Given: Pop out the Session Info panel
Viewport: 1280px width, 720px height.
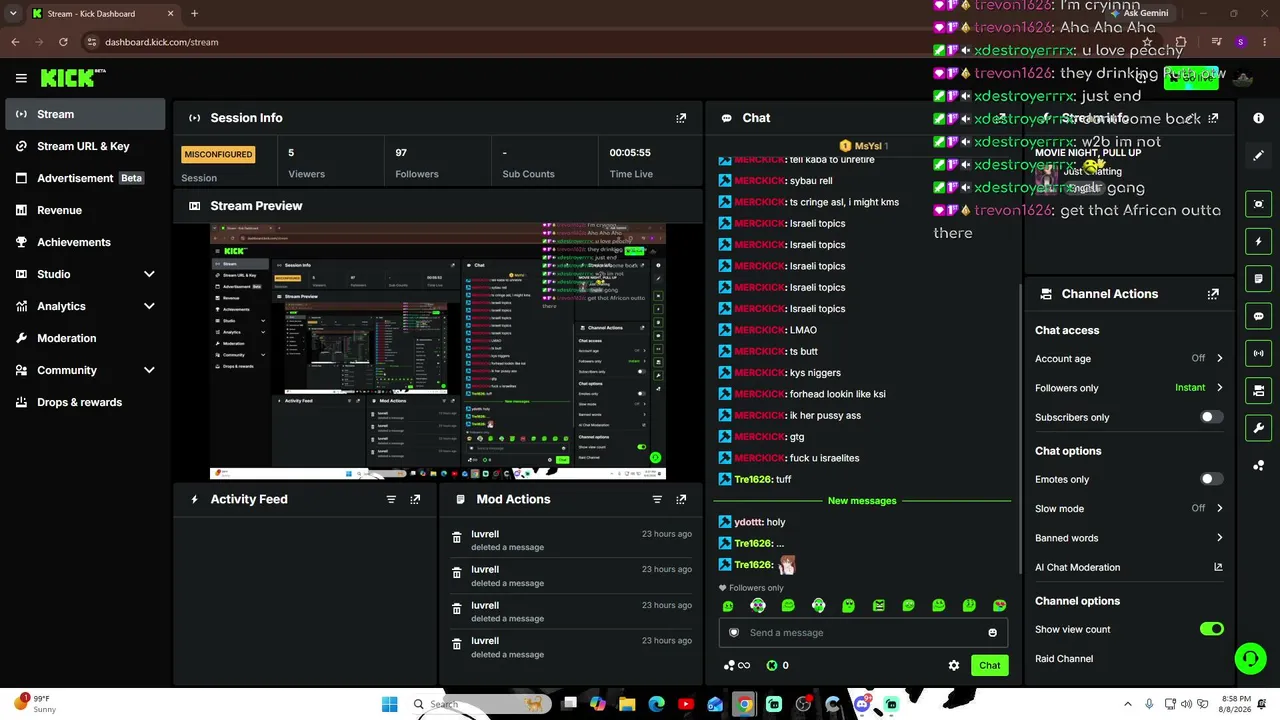Looking at the screenshot, I should click(x=681, y=118).
